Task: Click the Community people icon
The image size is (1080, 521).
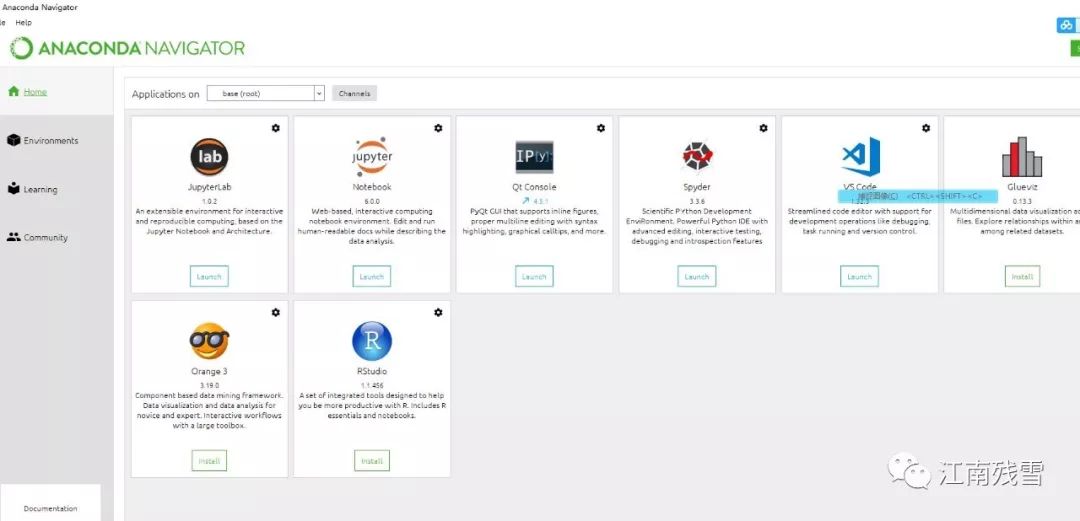Action: 14,237
